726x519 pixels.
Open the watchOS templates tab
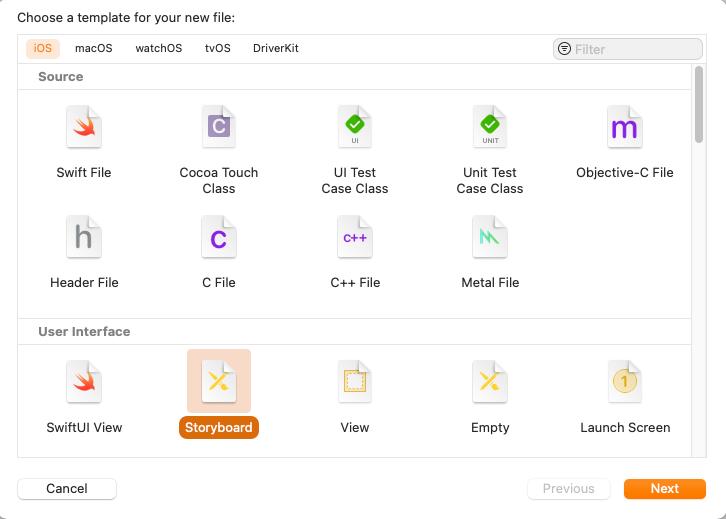coord(159,48)
